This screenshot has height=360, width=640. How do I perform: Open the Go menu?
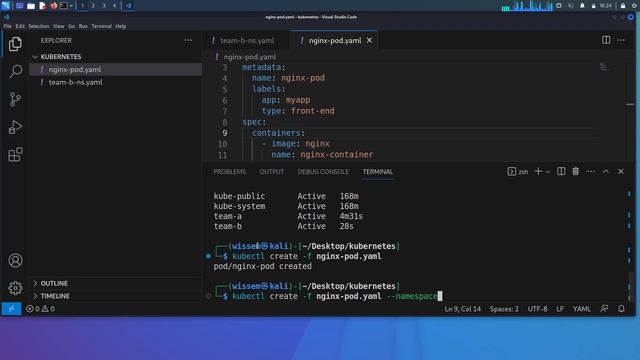click(x=71, y=26)
